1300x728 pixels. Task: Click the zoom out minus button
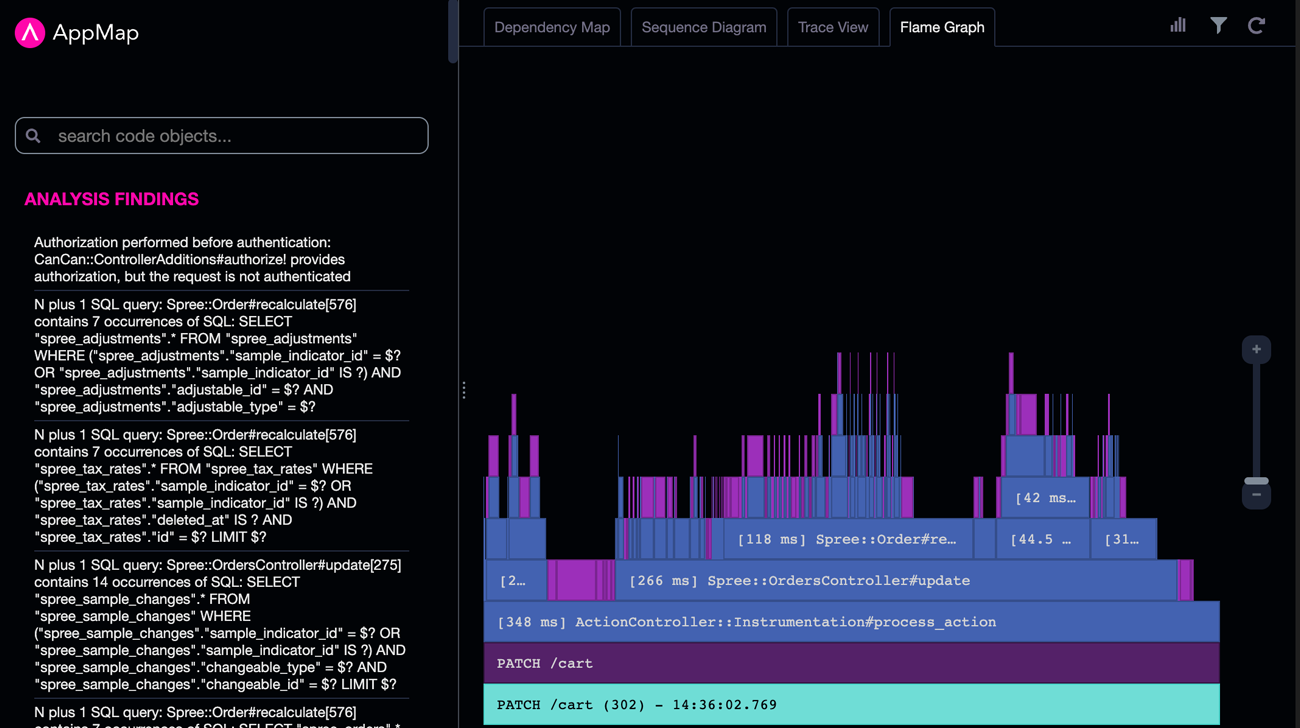coord(1256,495)
